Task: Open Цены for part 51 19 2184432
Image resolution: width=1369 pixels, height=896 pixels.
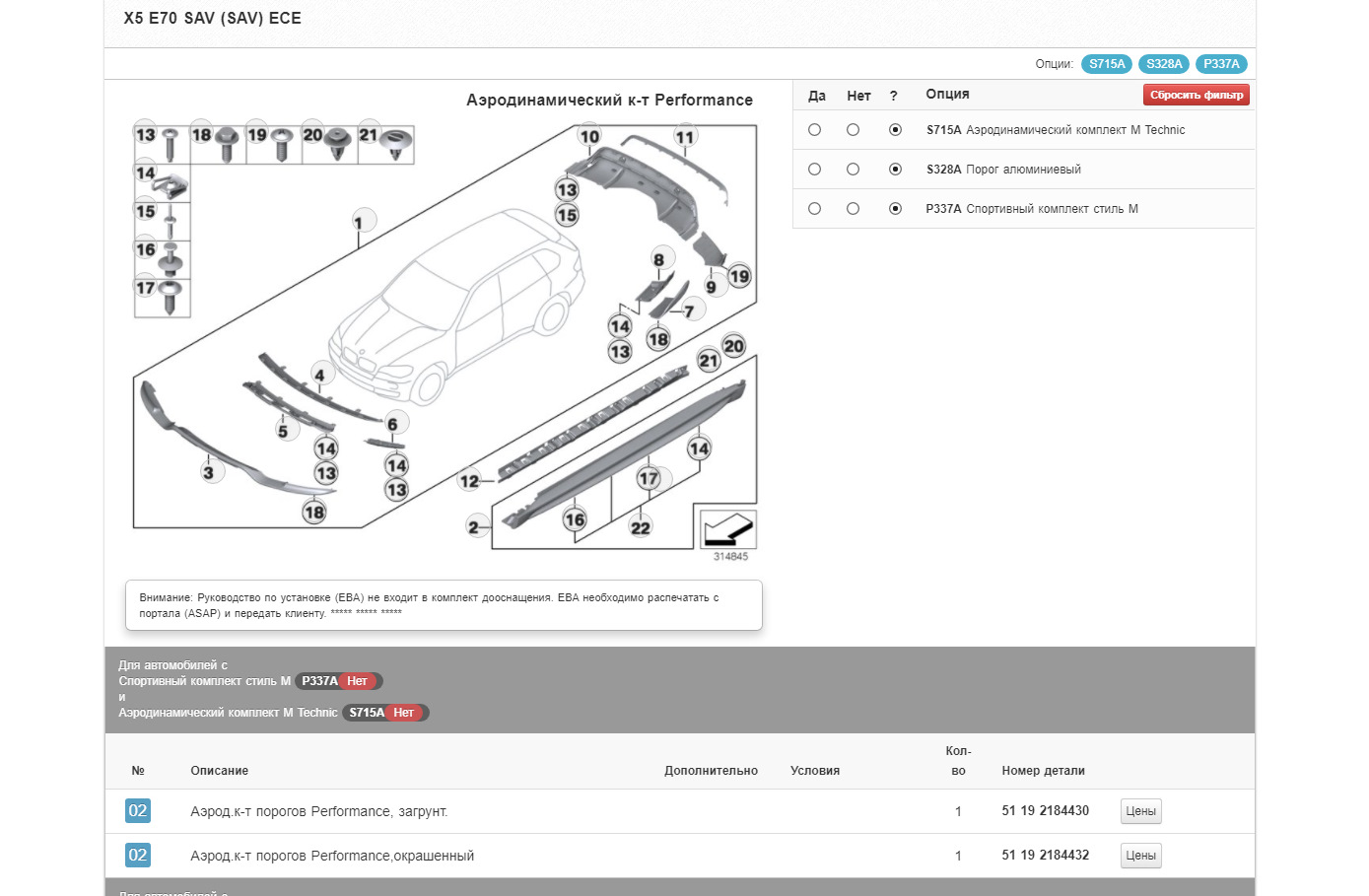Action: [x=1140, y=856]
